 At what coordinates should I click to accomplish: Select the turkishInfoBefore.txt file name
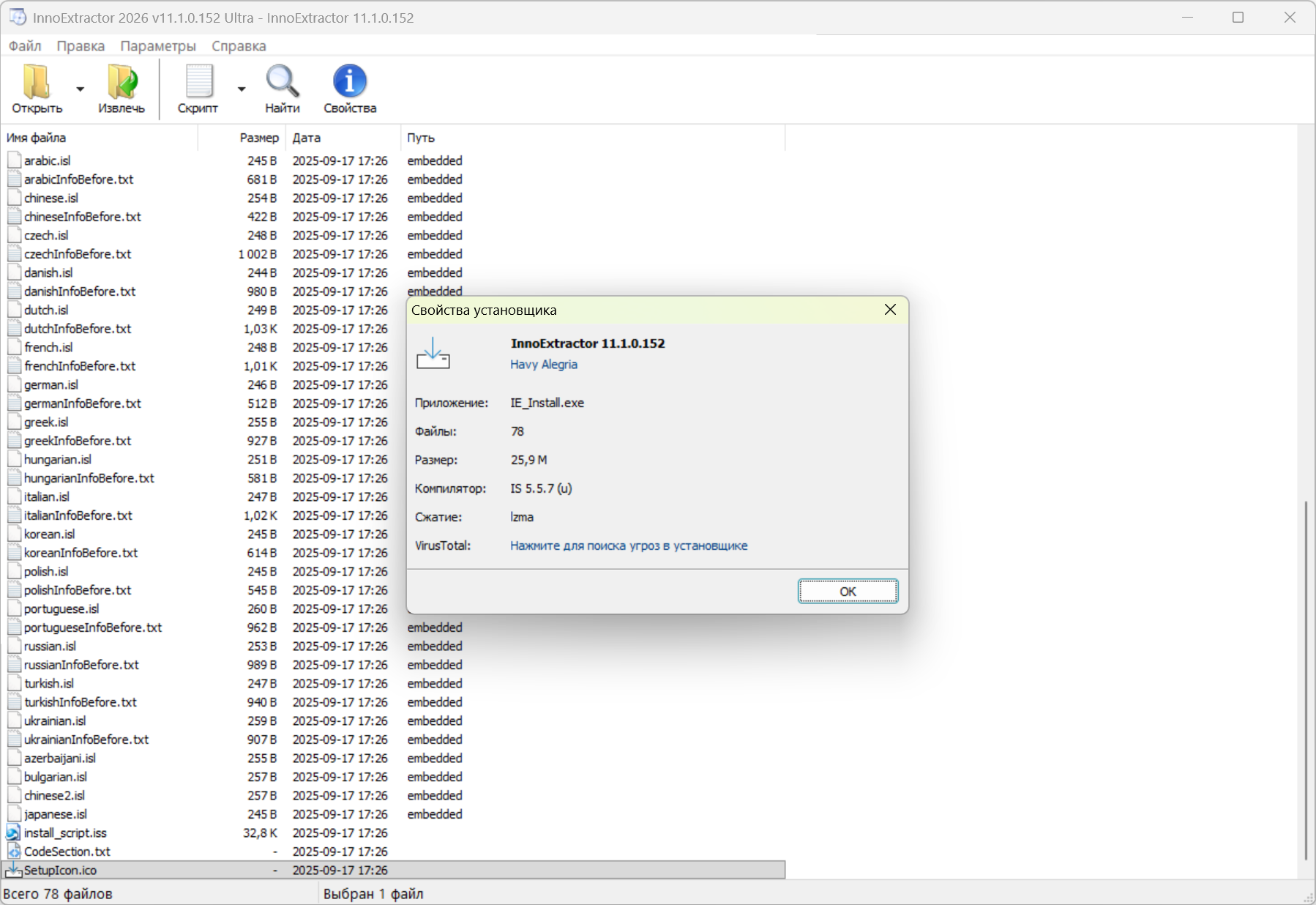81,702
